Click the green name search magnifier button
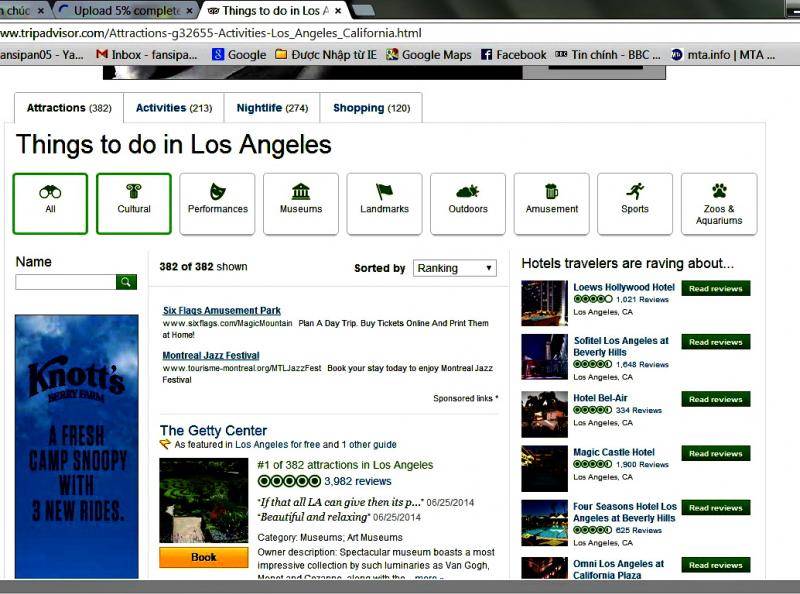800x594 pixels. pos(127,282)
